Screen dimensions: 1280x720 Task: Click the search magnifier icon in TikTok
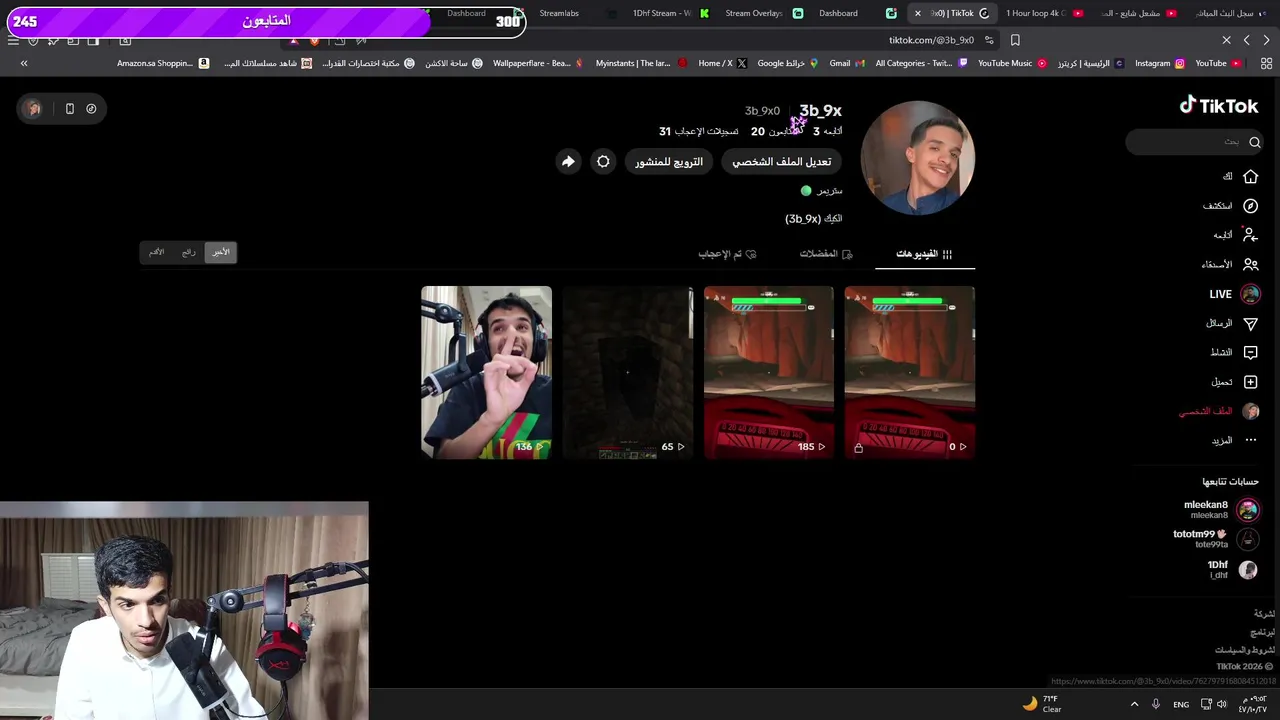pos(1254,142)
